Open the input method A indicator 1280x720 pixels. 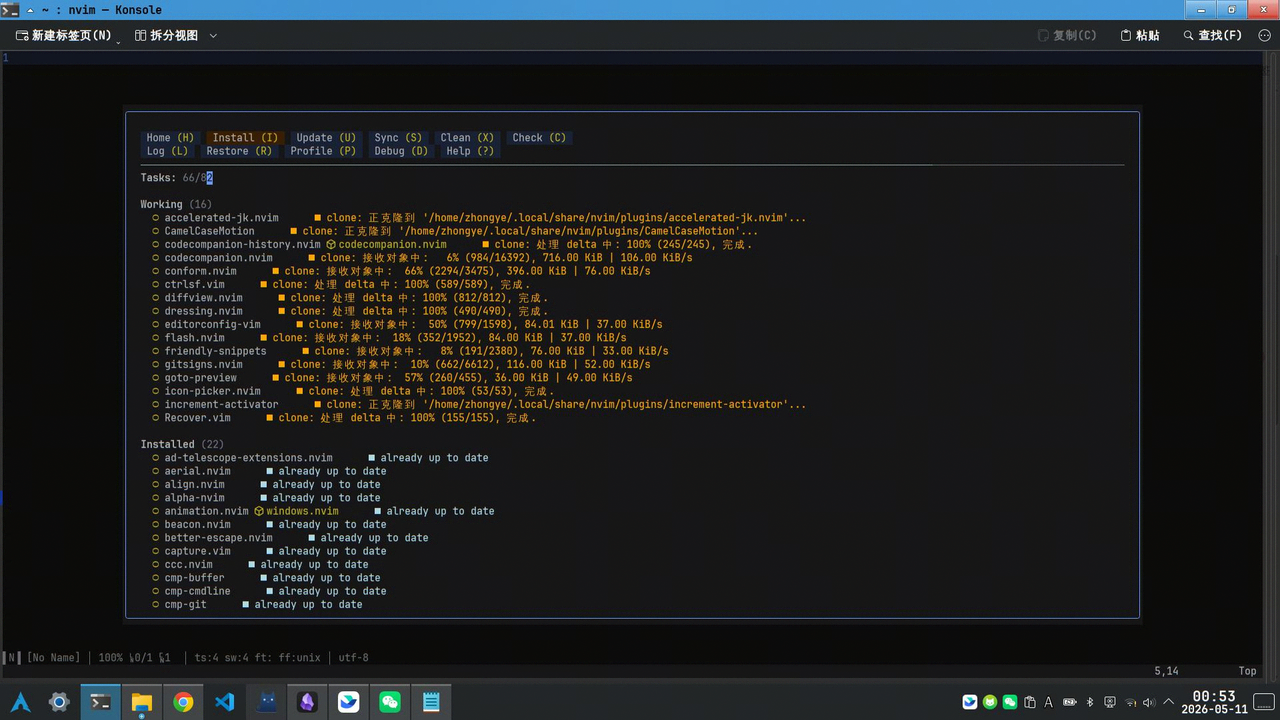(1049, 702)
